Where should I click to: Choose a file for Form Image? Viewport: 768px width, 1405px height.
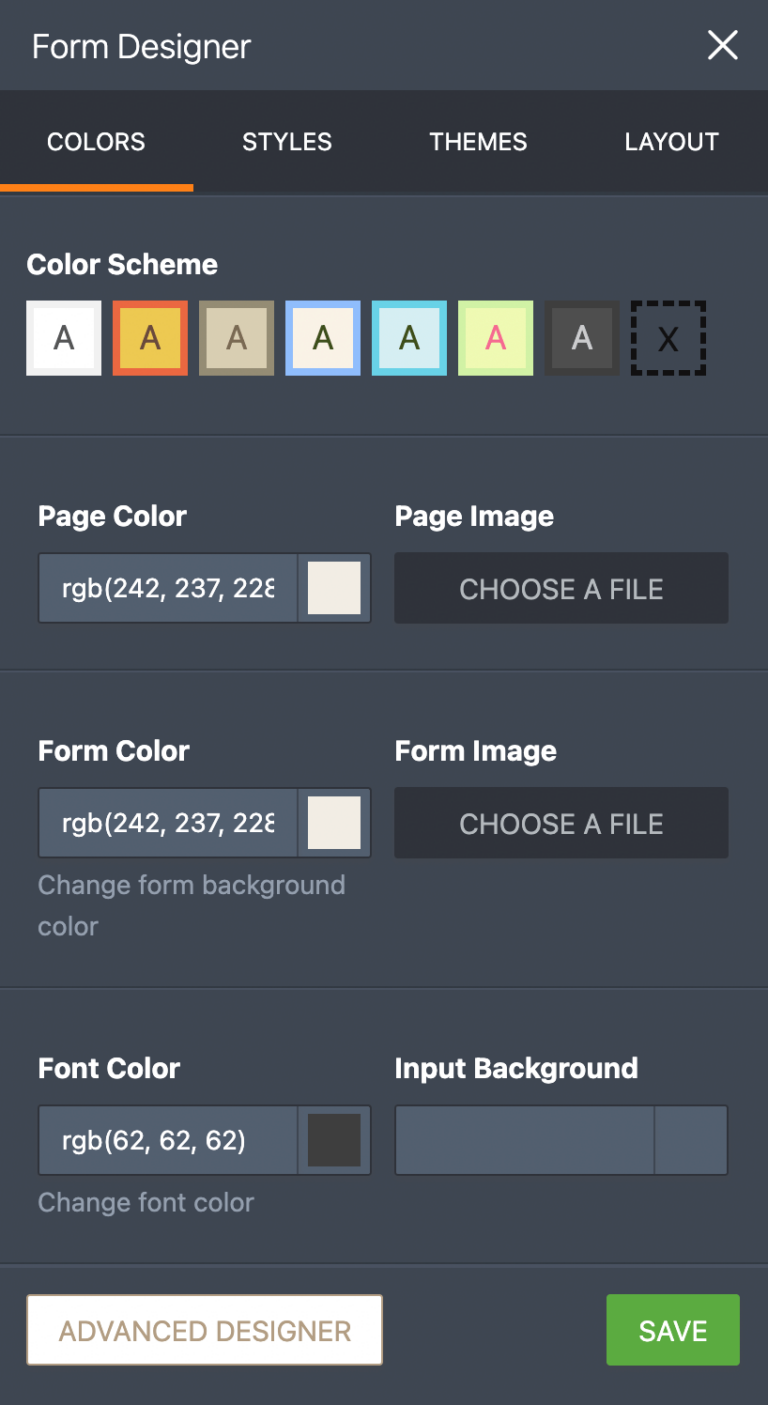coord(561,823)
